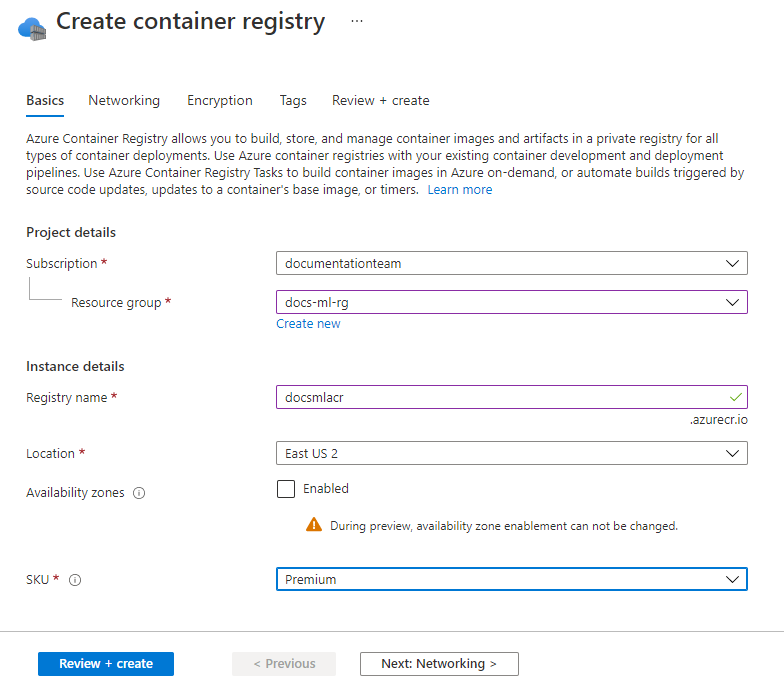Switch to the Networking tab
This screenshot has width=784, height=698.
click(x=124, y=101)
